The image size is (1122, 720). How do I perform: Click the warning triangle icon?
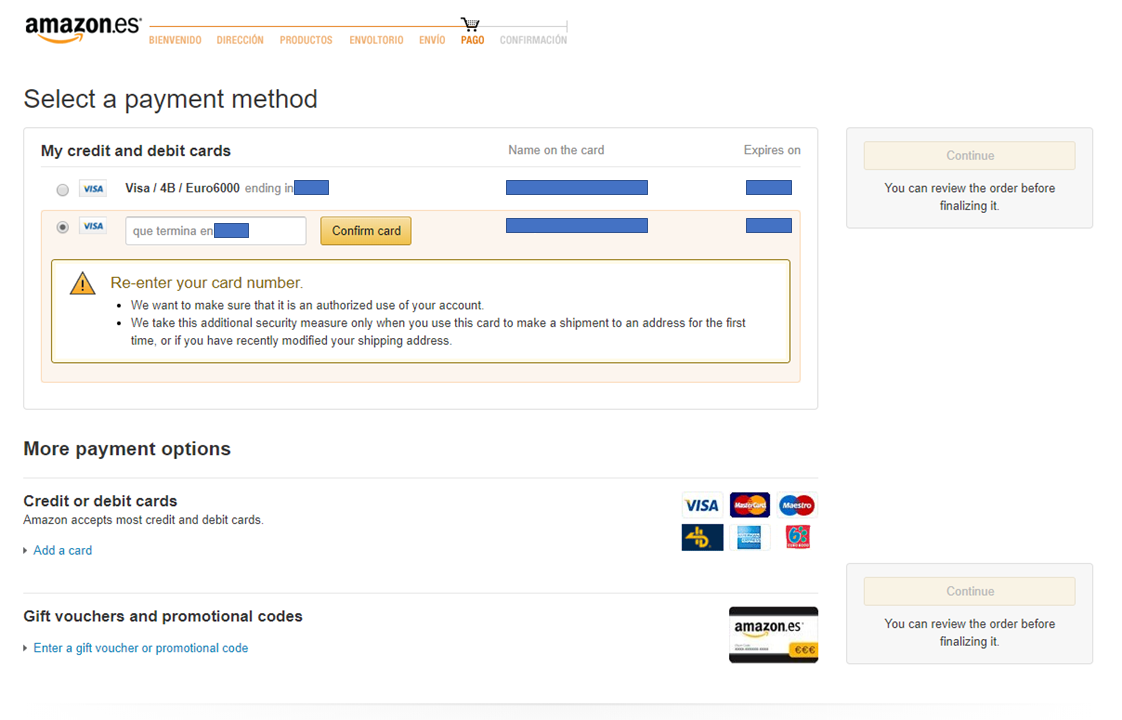click(x=82, y=283)
